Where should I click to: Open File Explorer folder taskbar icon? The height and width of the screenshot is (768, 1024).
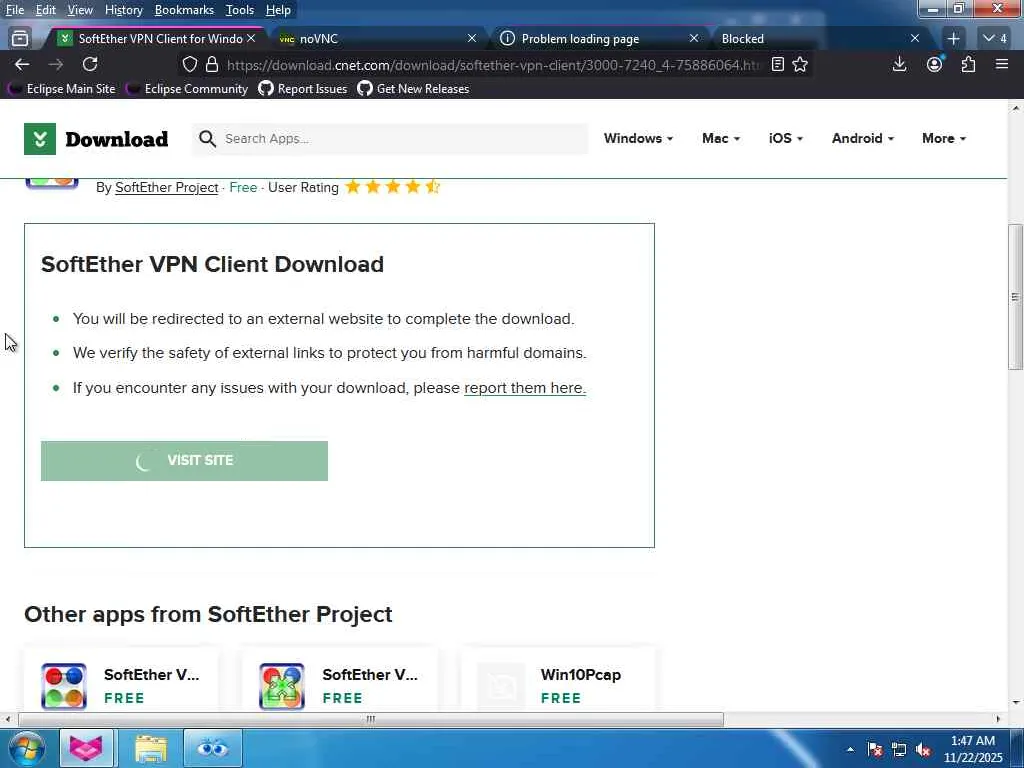coord(151,748)
